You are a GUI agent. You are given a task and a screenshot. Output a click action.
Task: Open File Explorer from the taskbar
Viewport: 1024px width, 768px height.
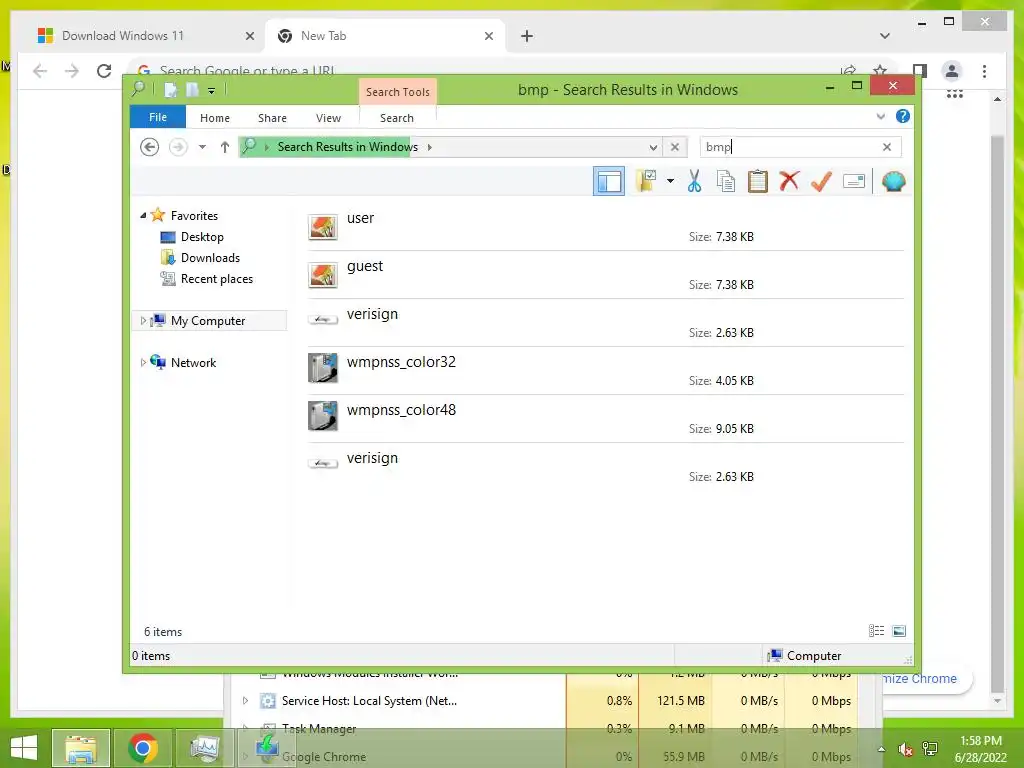[80, 748]
